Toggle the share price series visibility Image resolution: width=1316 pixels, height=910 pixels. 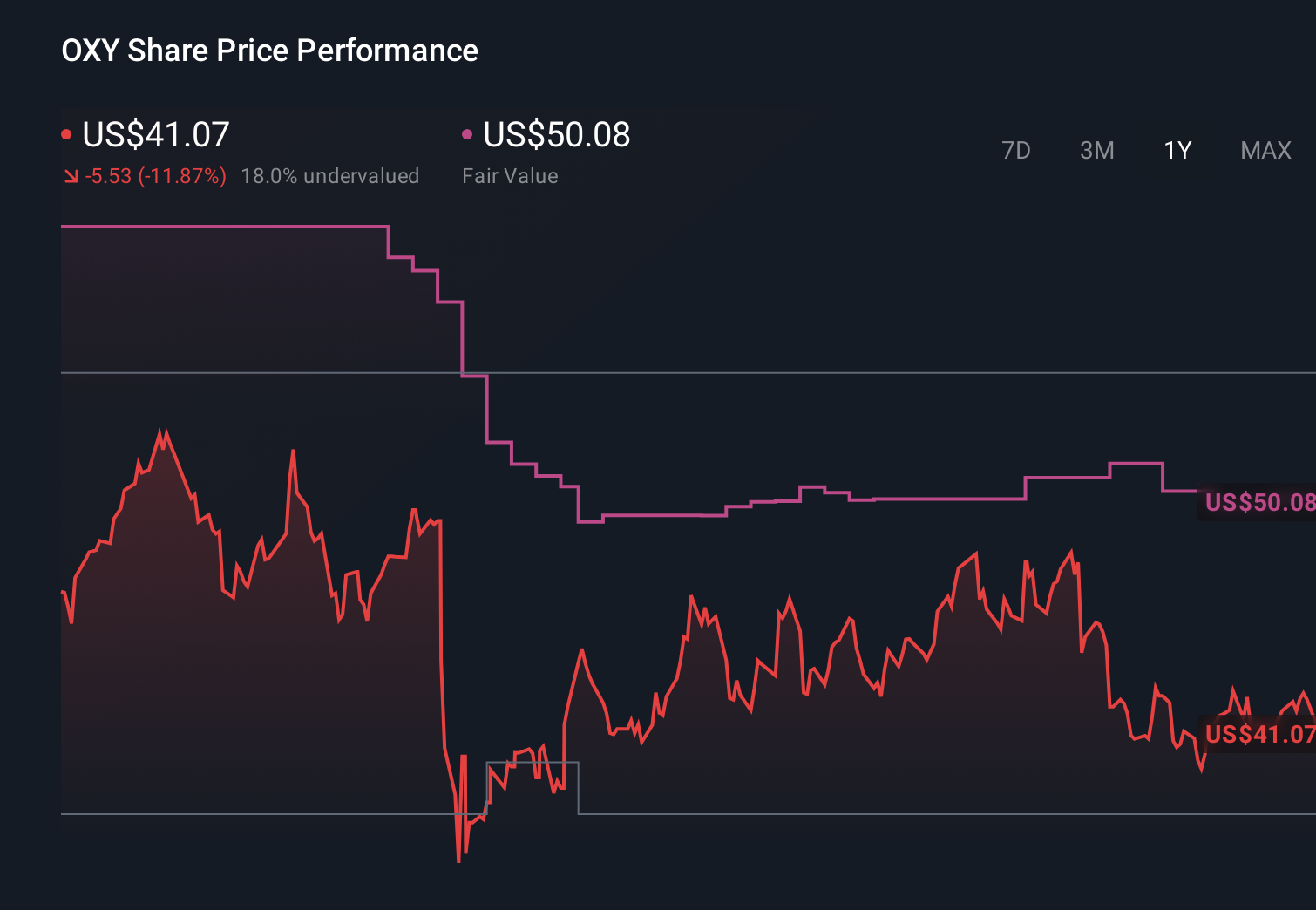(x=66, y=132)
